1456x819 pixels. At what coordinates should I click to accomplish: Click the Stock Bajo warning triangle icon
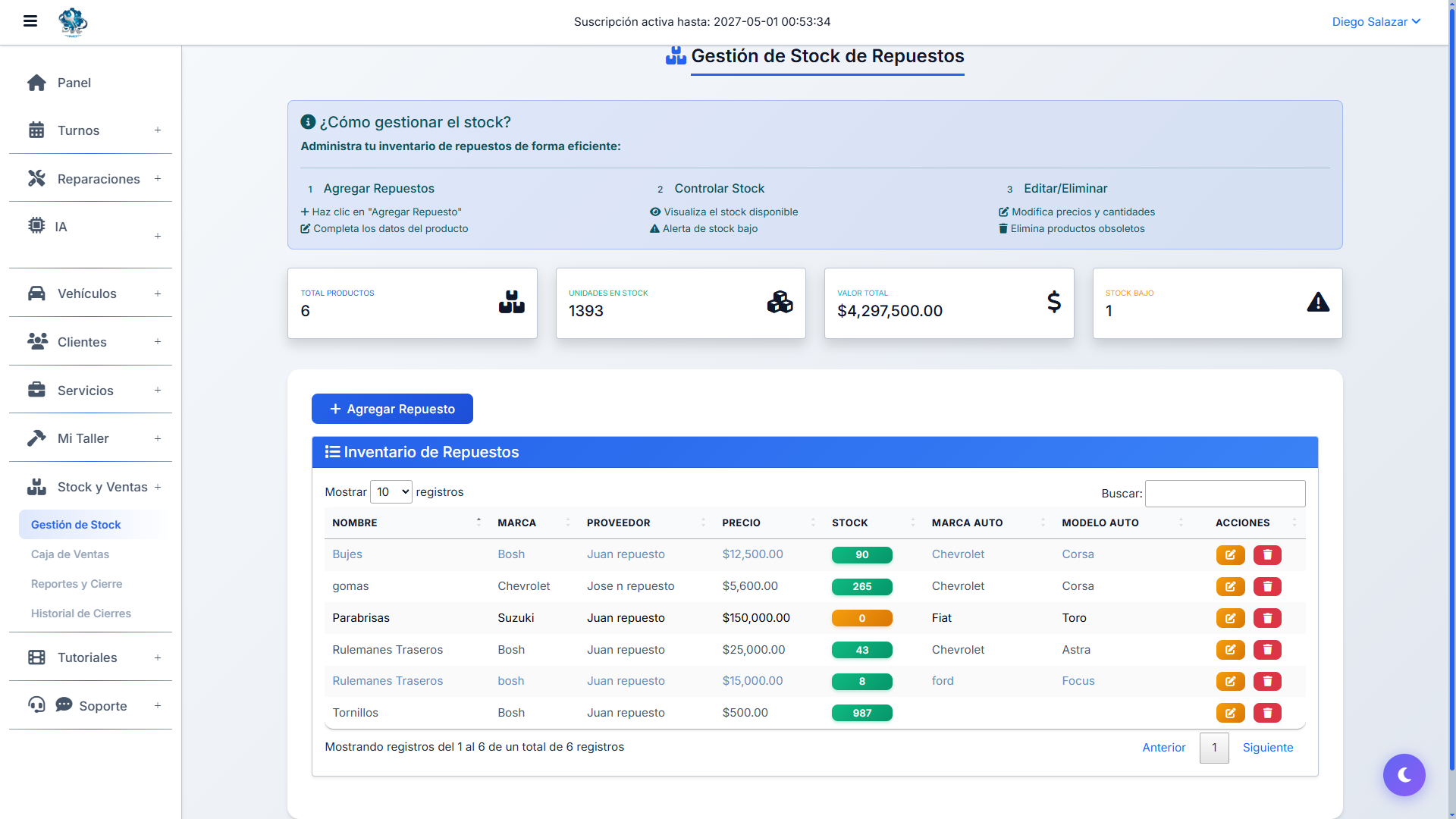(x=1318, y=303)
